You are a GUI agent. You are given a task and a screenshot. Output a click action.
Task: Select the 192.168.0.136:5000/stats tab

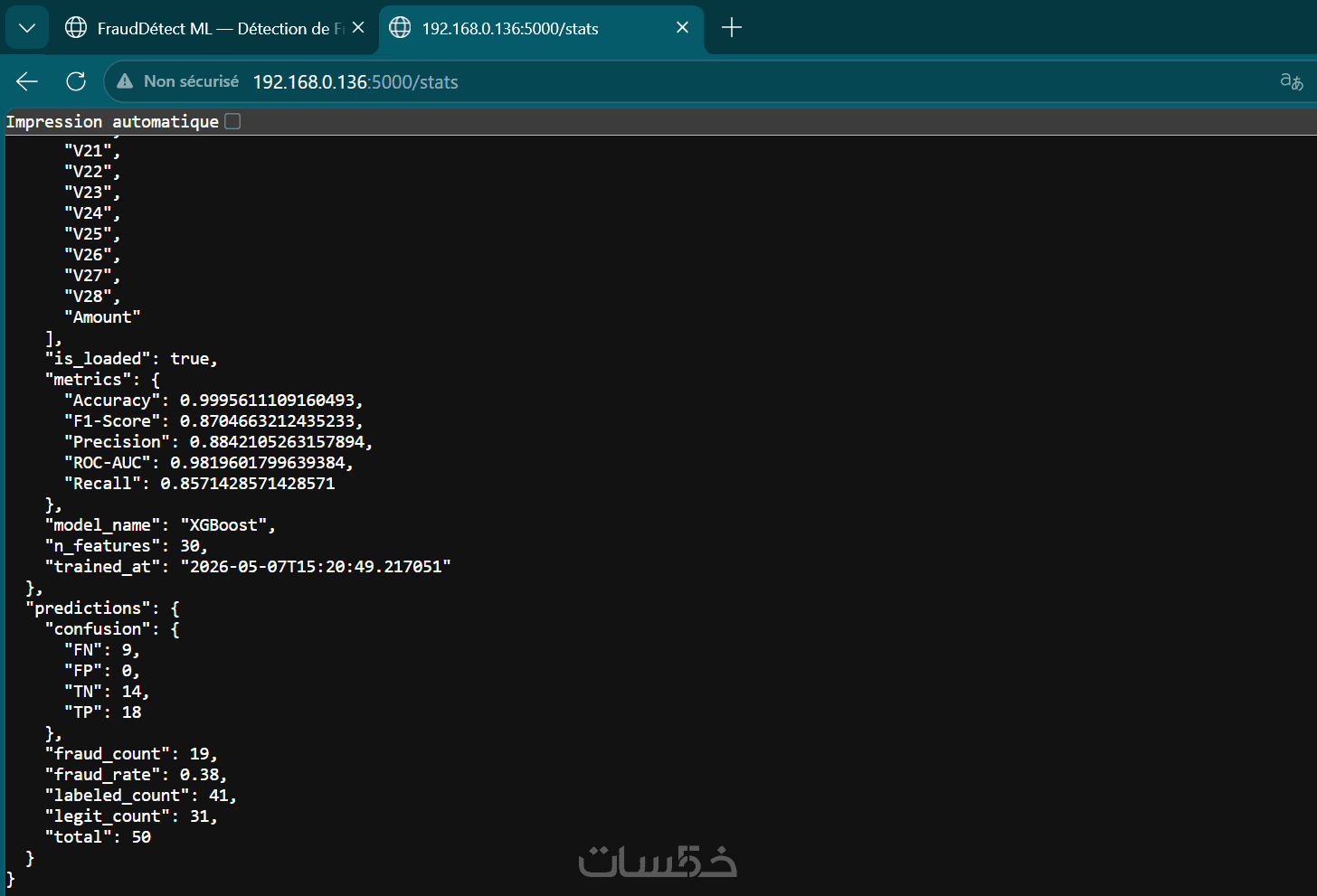click(x=540, y=28)
